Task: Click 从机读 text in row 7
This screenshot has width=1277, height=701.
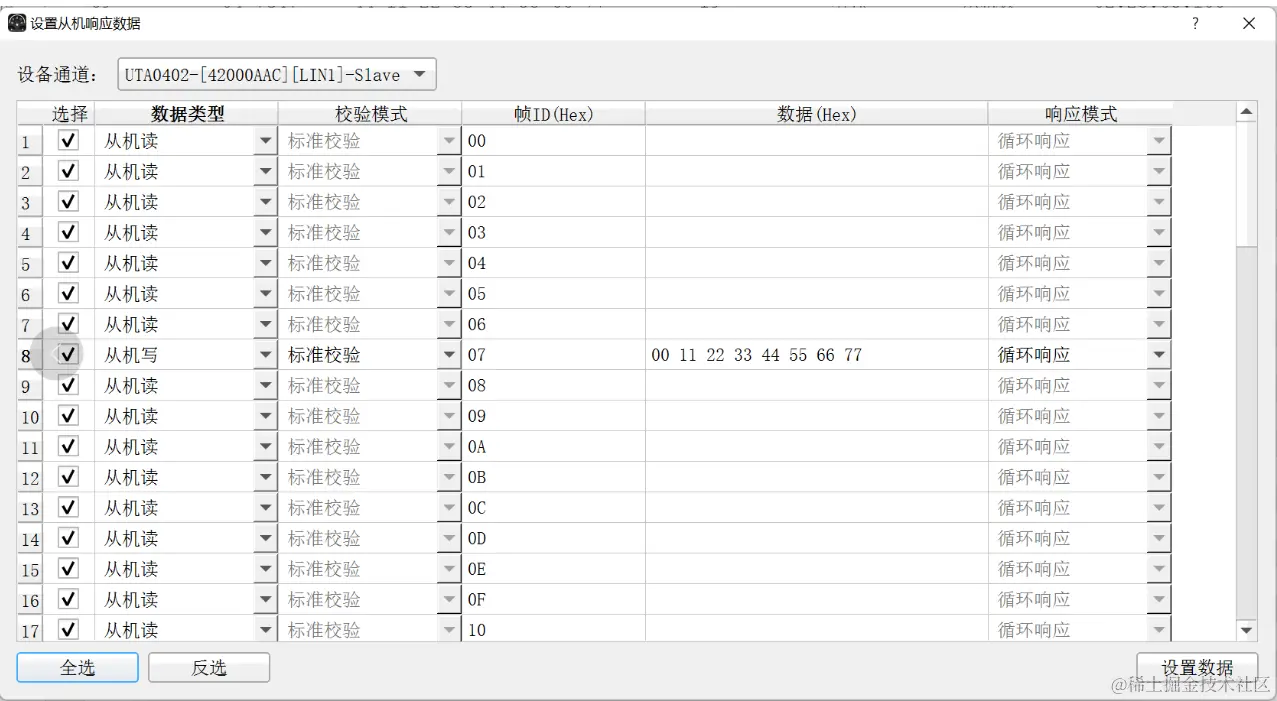Action: 131,325
